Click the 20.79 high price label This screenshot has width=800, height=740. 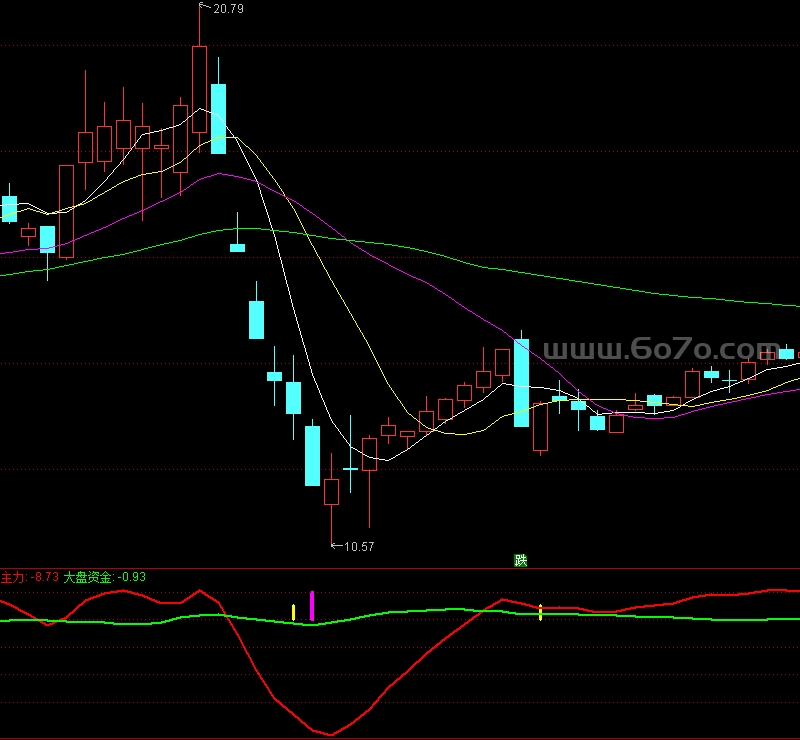(x=228, y=9)
